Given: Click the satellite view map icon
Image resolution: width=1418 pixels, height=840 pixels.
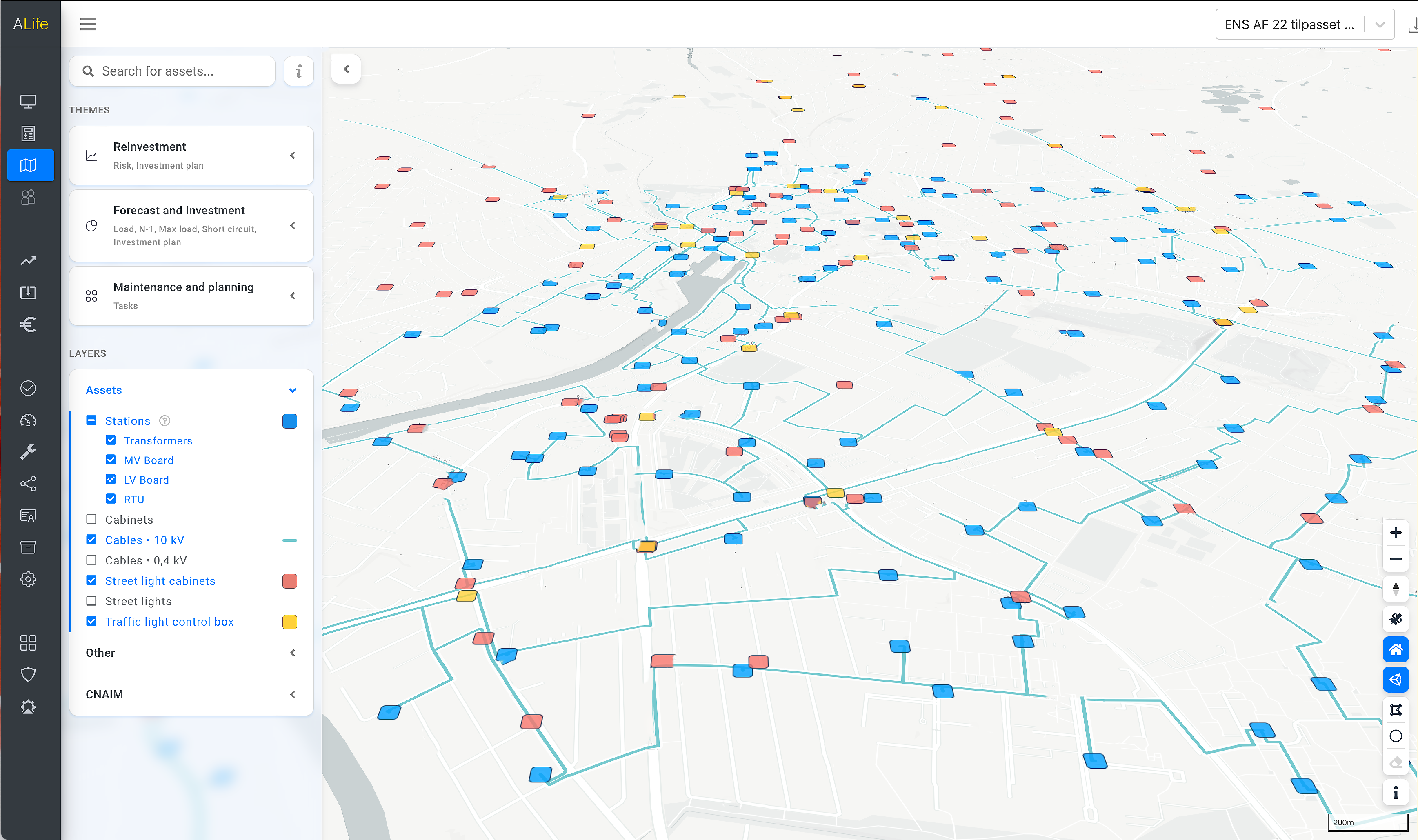Looking at the screenshot, I should [1396, 619].
